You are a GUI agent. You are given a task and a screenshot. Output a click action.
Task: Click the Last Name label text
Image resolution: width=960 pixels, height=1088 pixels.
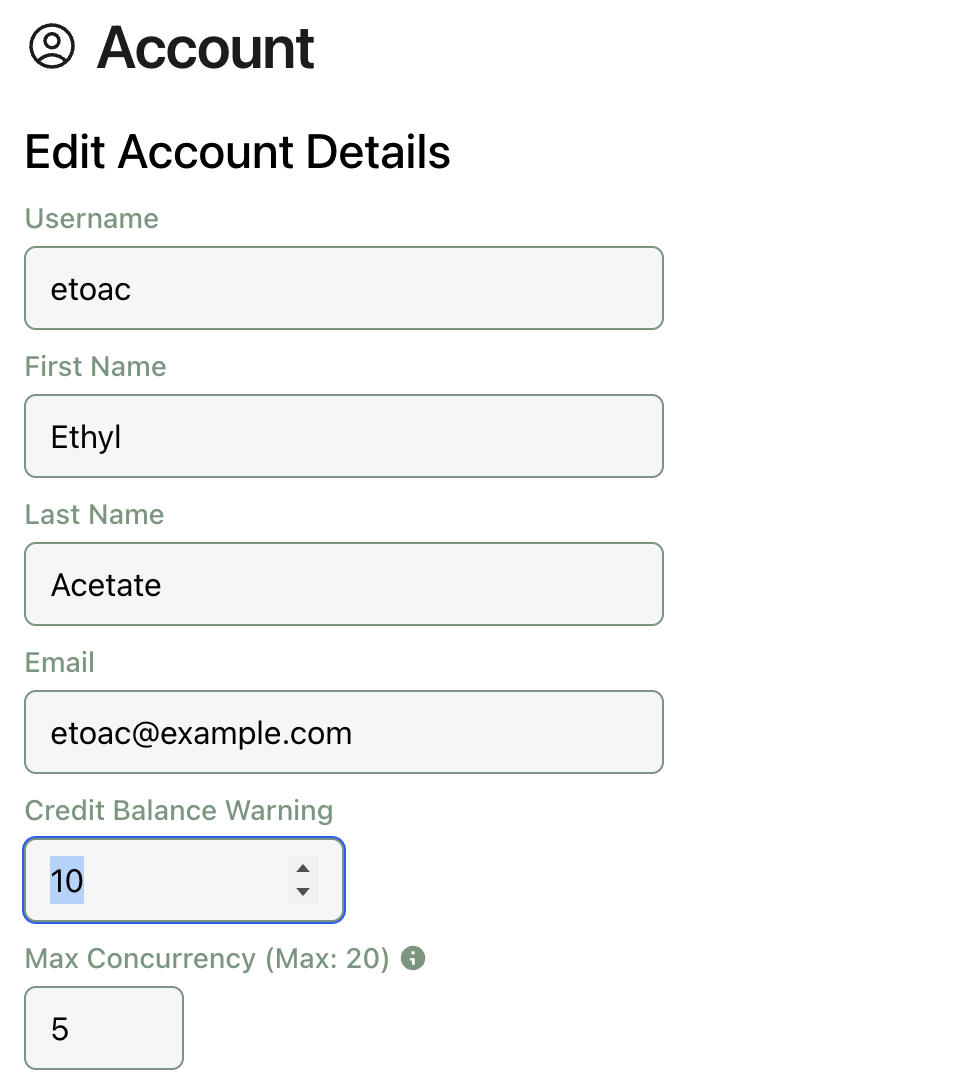pyautogui.click(x=94, y=515)
